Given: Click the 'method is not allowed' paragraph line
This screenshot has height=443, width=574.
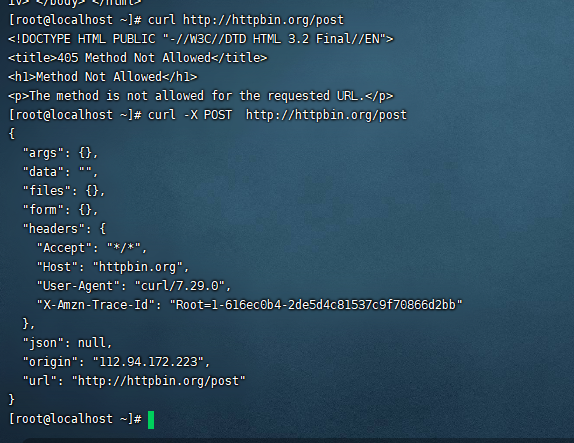Looking at the screenshot, I should tap(201, 96).
